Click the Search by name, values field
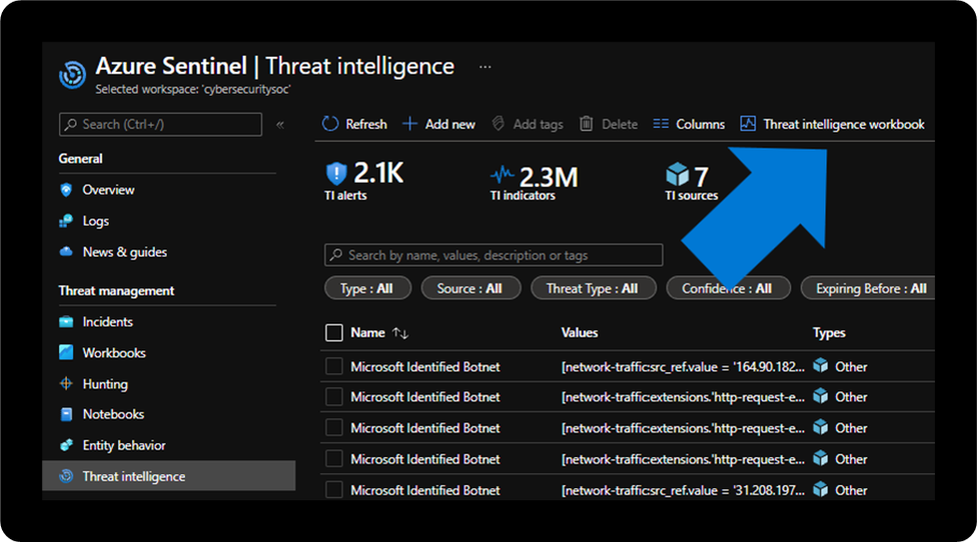The height and width of the screenshot is (542, 977). [x=493, y=255]
